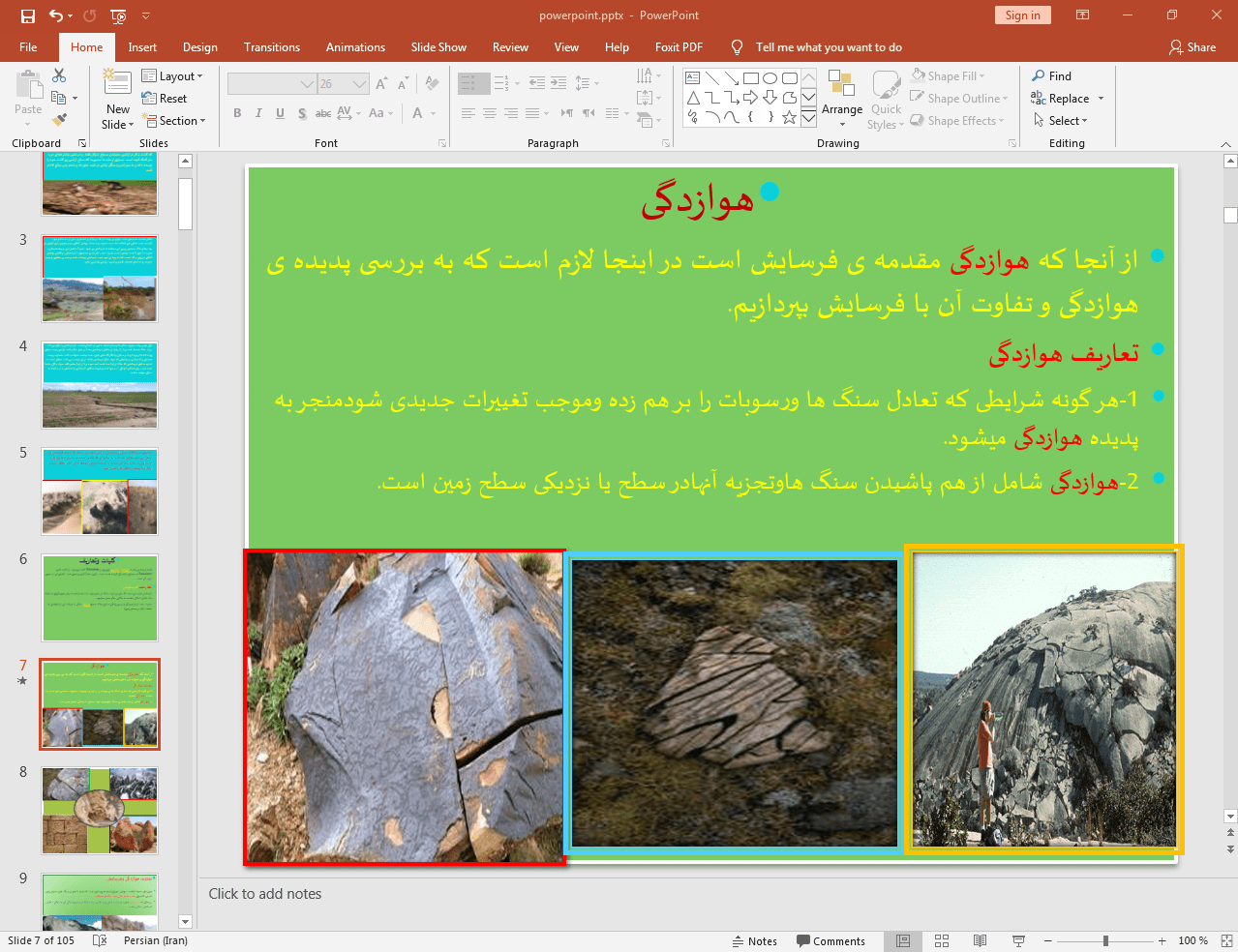The image size is (1238, 952).
Task: Open the Section dropdown menu
Action: point(174,121)
